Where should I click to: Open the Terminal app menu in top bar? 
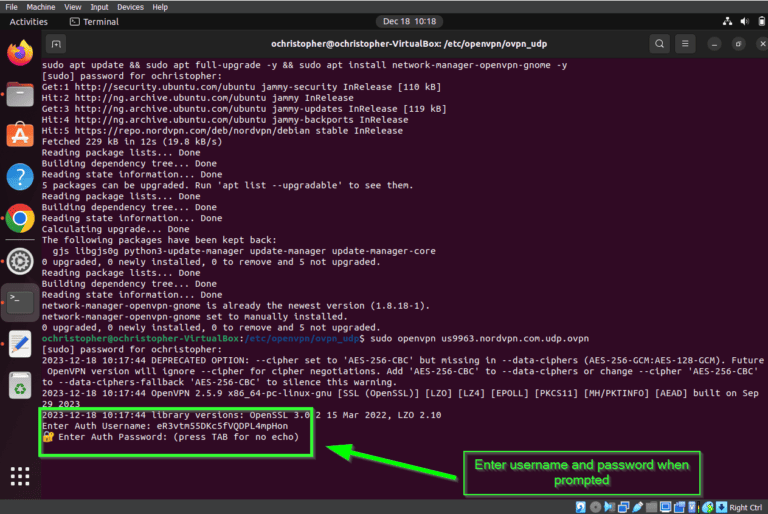(95, 22)
